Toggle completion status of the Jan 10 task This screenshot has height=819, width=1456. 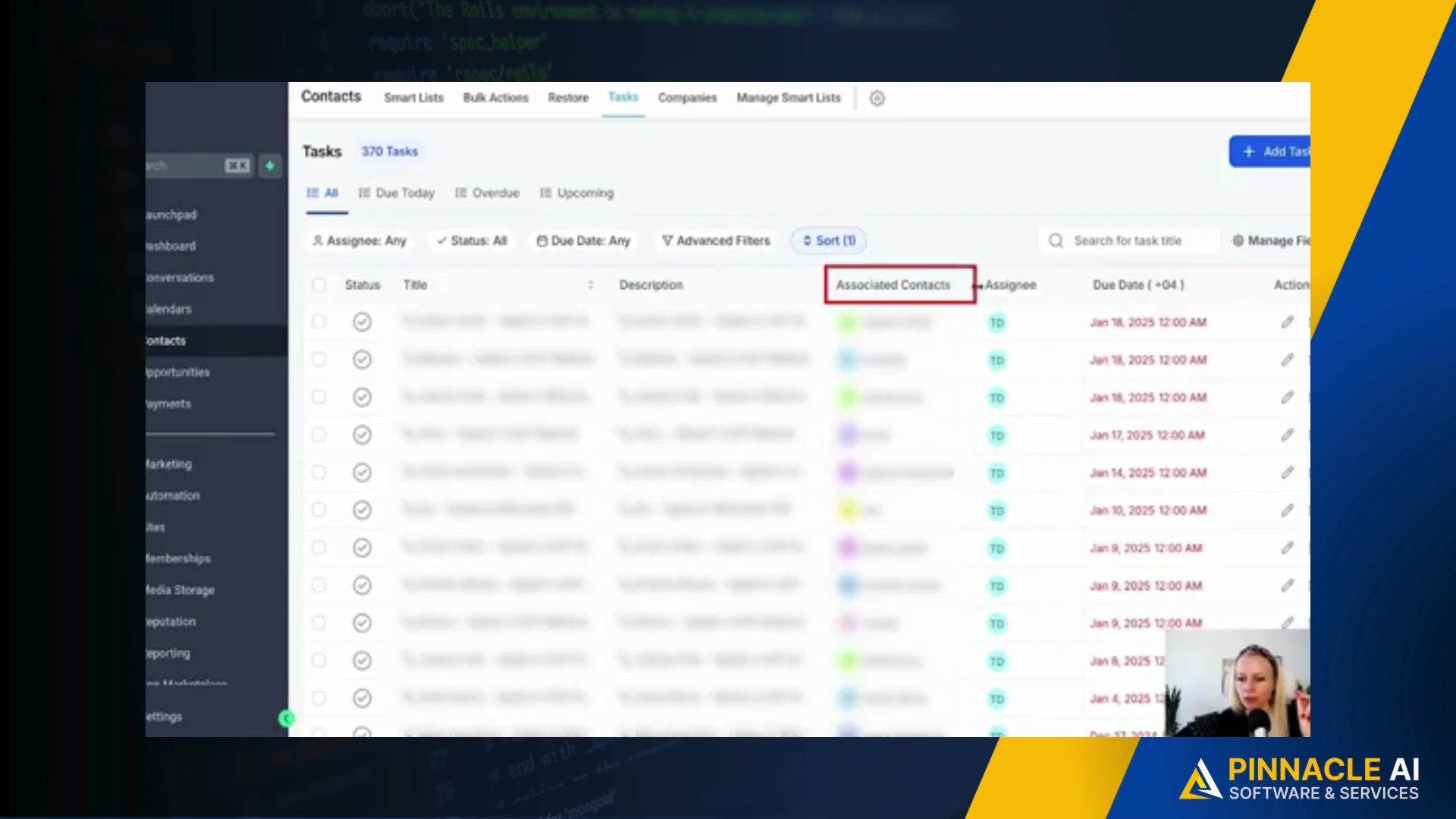[362, 510]
